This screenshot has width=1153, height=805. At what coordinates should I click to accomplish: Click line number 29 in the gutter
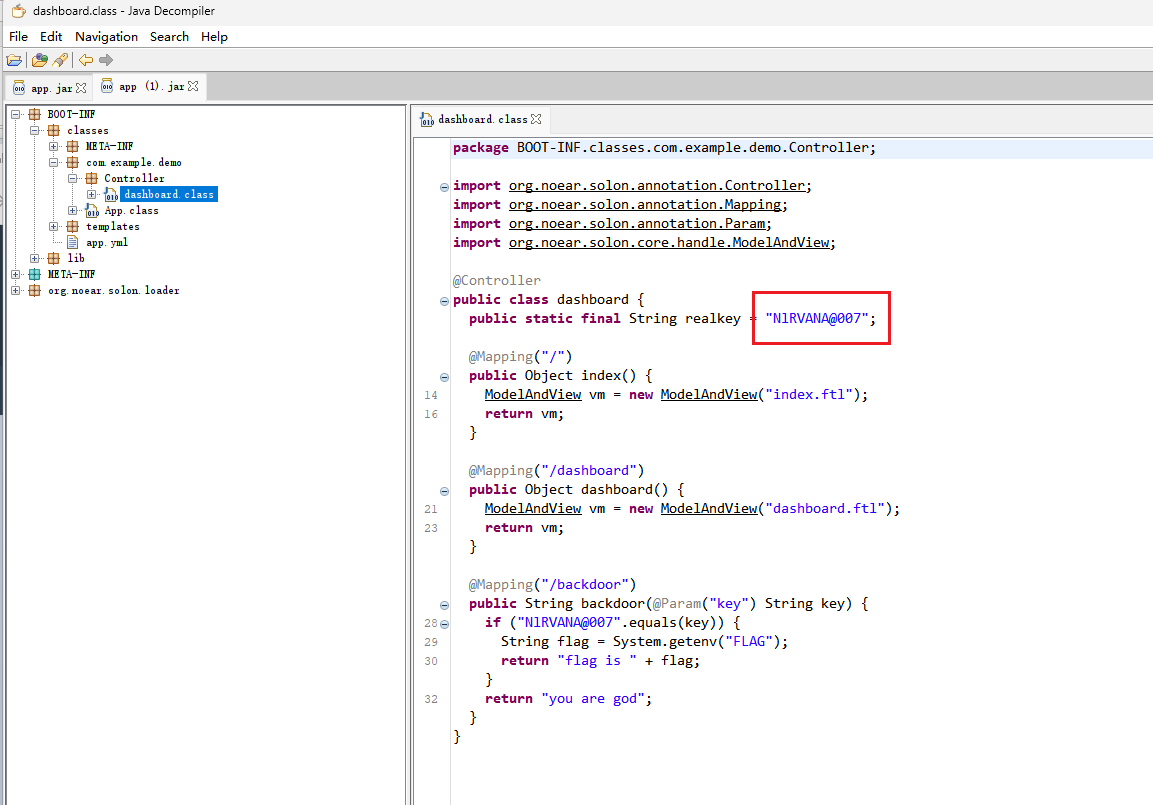click(x=431, y=643)
